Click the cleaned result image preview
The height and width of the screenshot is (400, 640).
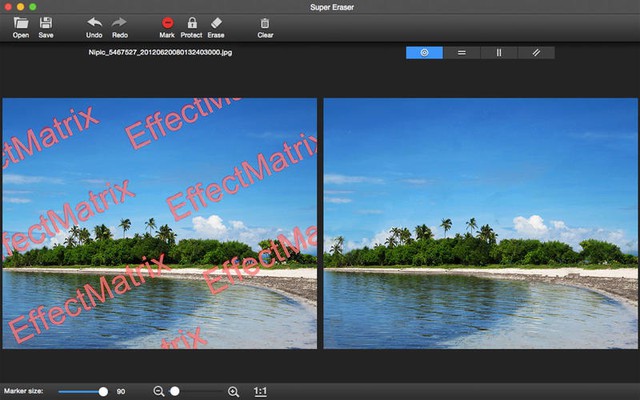pos(481,223)
